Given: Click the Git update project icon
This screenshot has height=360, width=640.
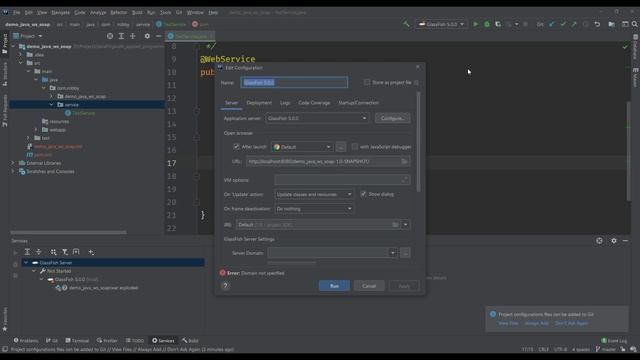Looking at the screenshot, I should click(552, 24).
